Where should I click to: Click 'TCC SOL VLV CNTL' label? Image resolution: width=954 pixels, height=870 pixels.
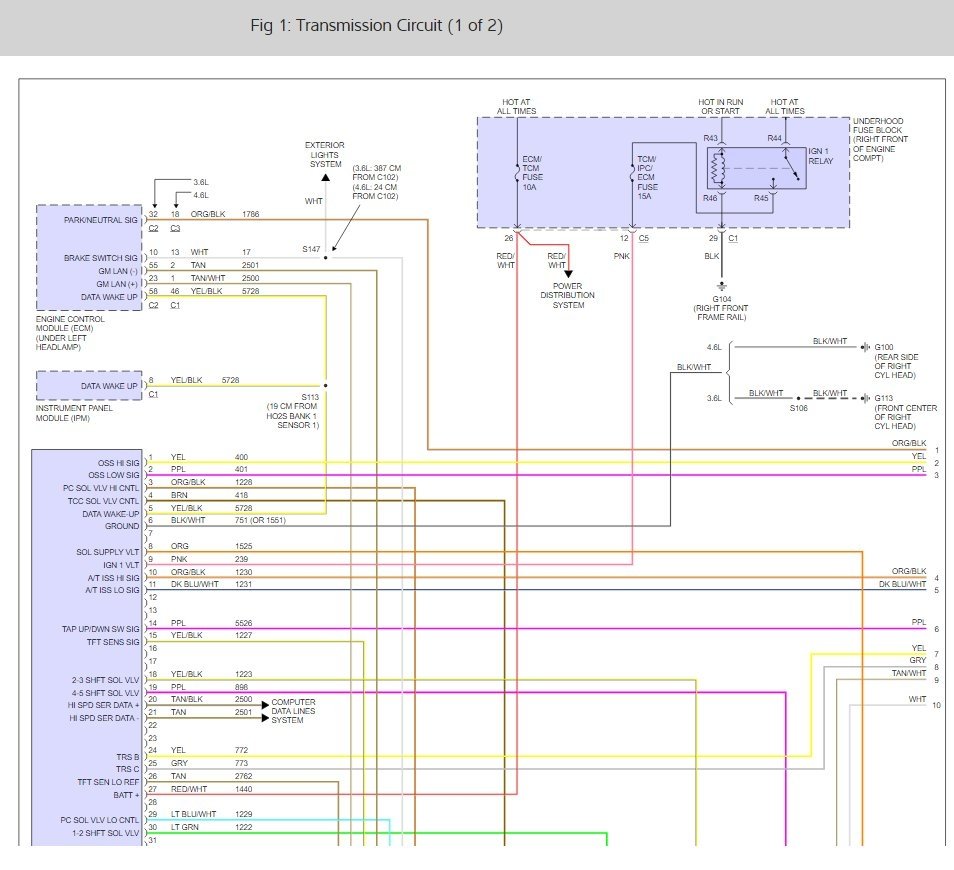click(103, 501)
